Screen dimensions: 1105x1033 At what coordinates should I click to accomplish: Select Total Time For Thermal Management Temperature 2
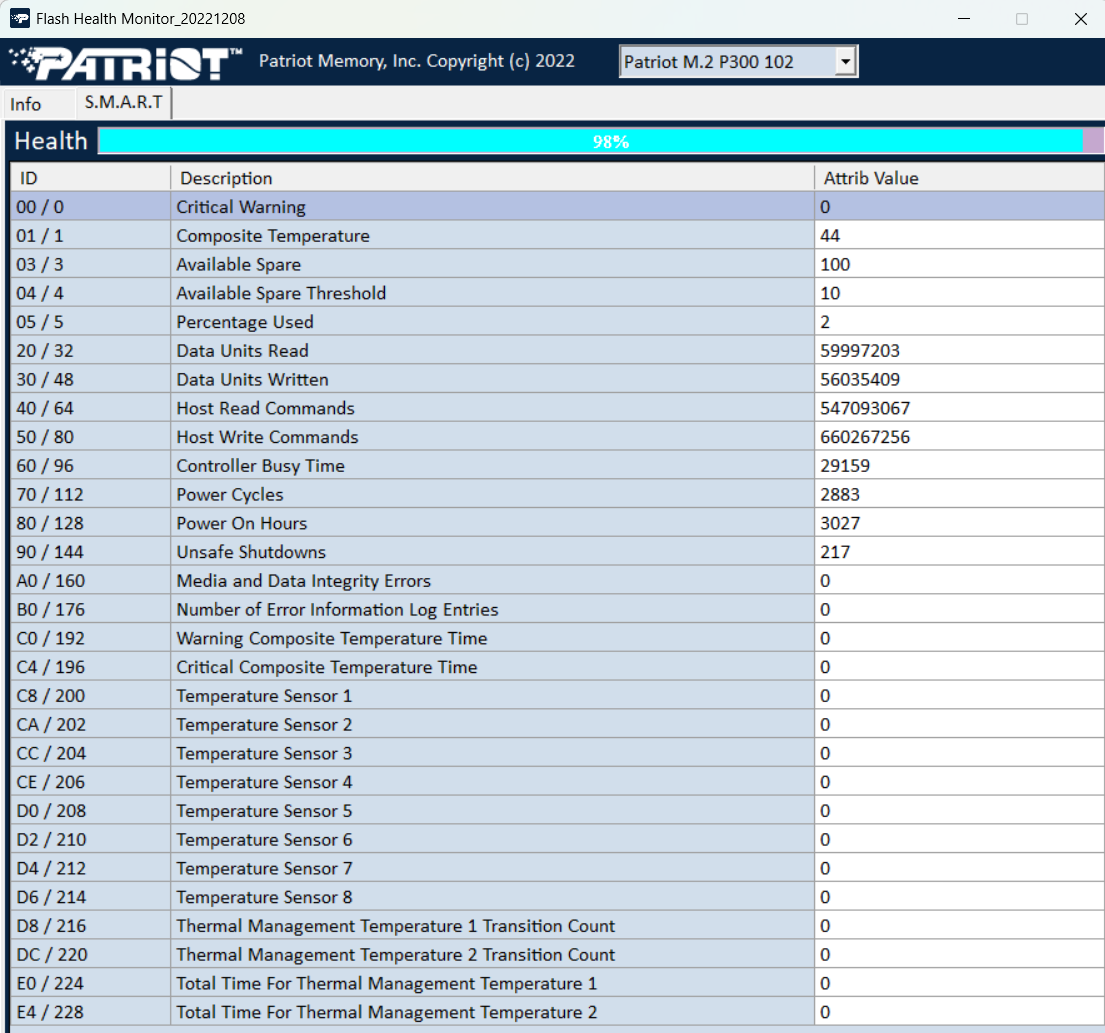557,1012
